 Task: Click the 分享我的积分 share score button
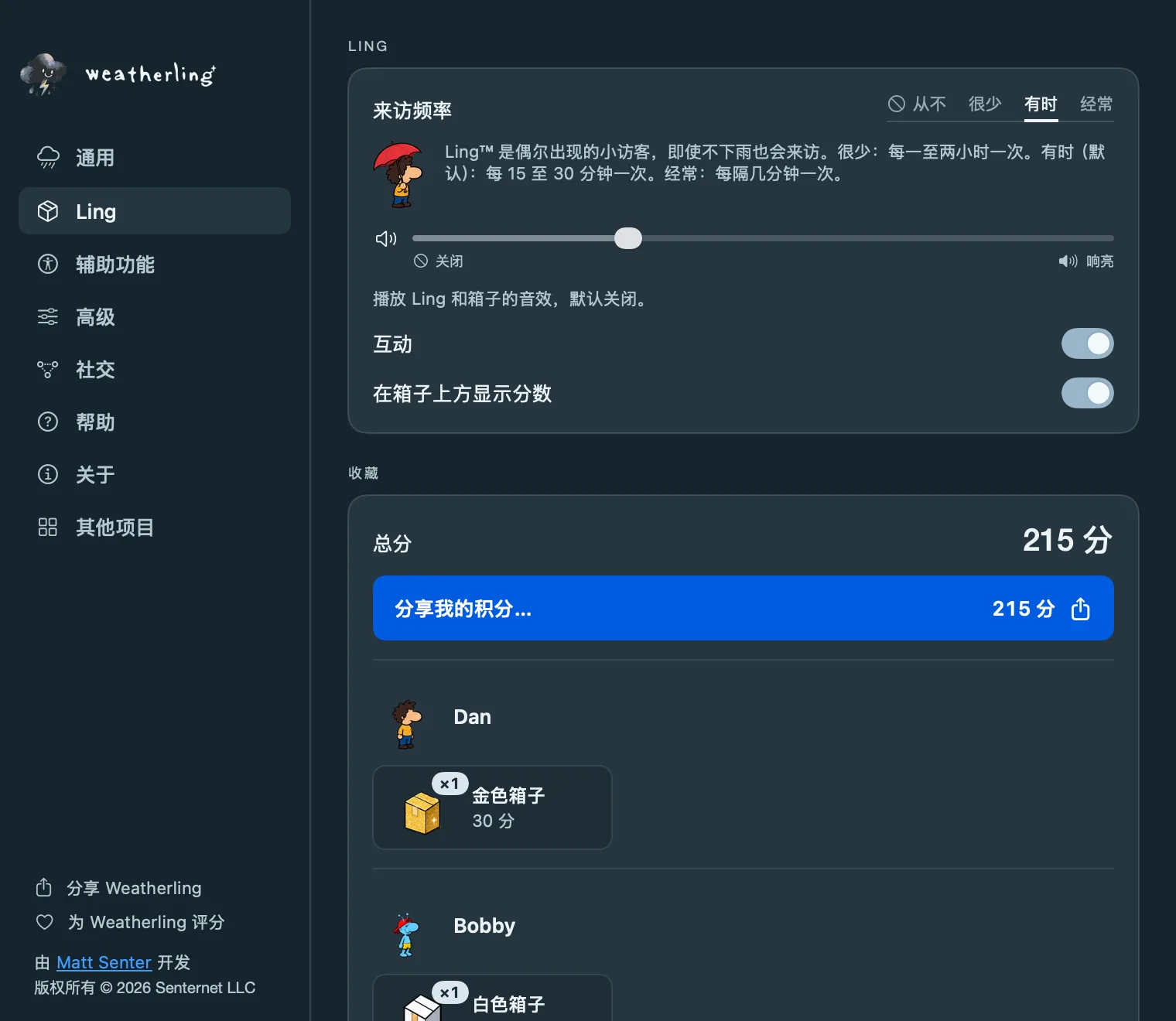click(x=744, y=608)
